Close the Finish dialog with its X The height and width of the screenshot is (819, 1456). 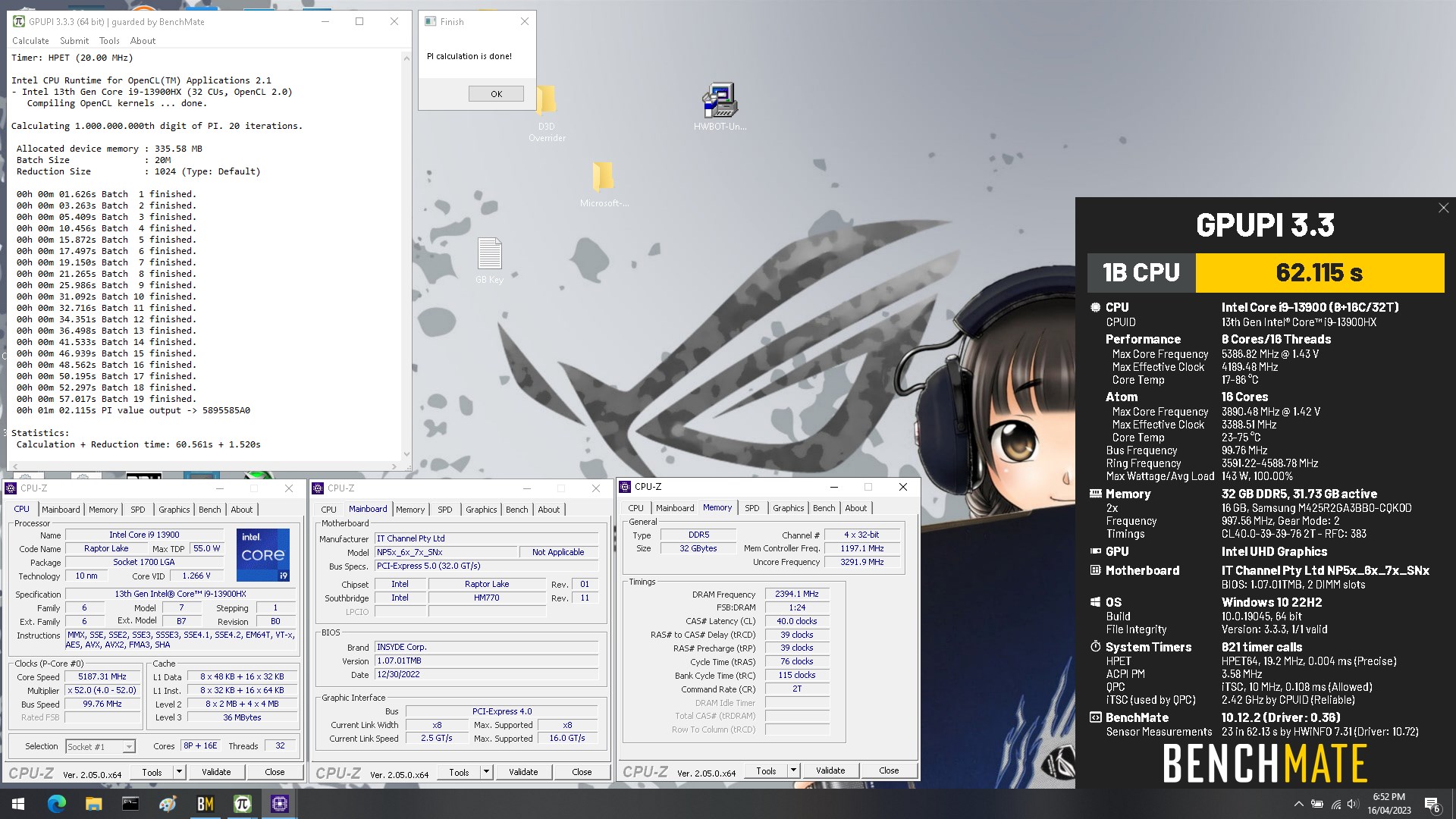pos(525,21)
